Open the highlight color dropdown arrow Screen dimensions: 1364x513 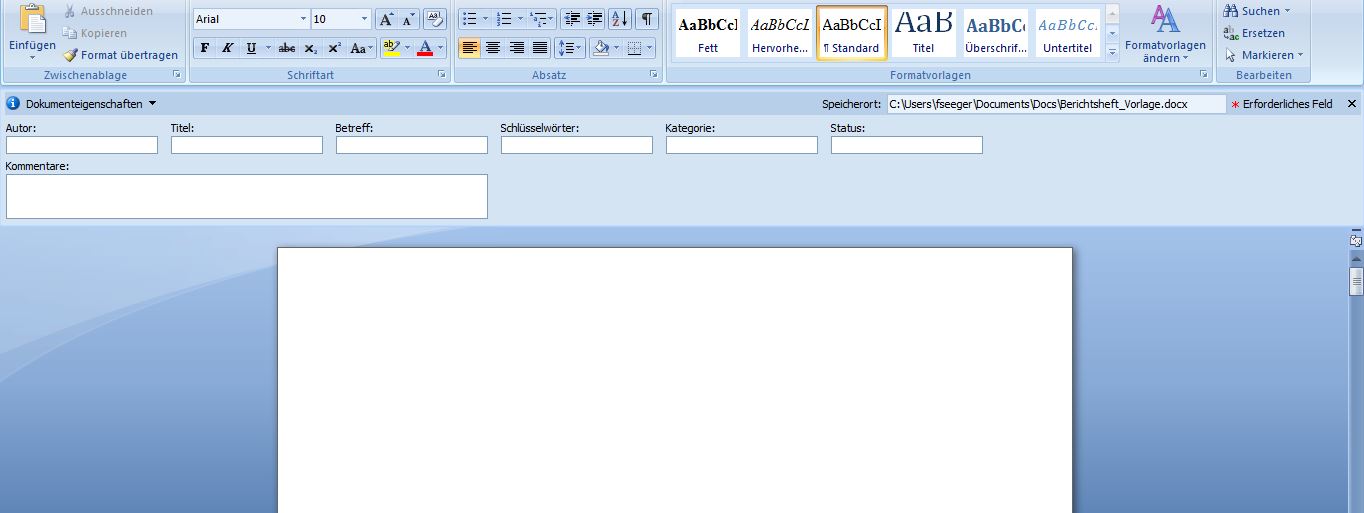click(x=407, y=48)
